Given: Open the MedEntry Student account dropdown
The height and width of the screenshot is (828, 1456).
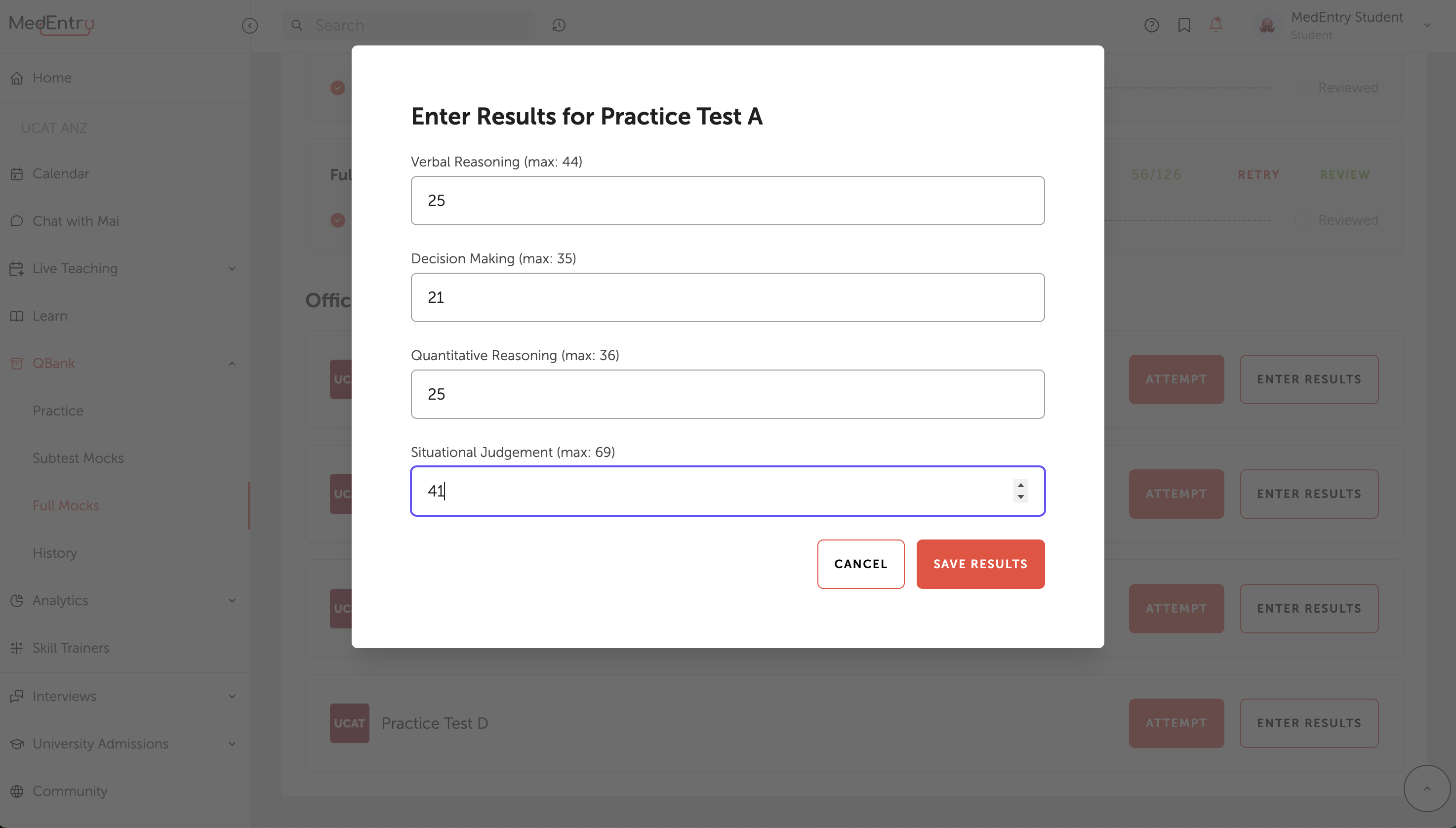Looking at the screenshot, I should pos(1427,26).
